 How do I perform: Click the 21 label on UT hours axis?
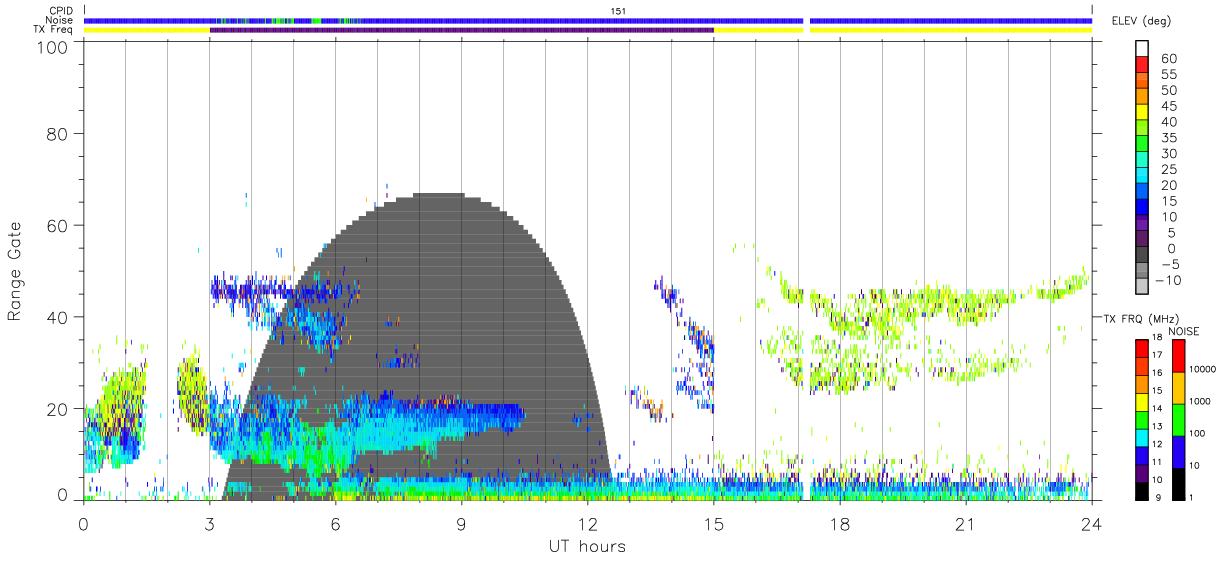(965, 525)
